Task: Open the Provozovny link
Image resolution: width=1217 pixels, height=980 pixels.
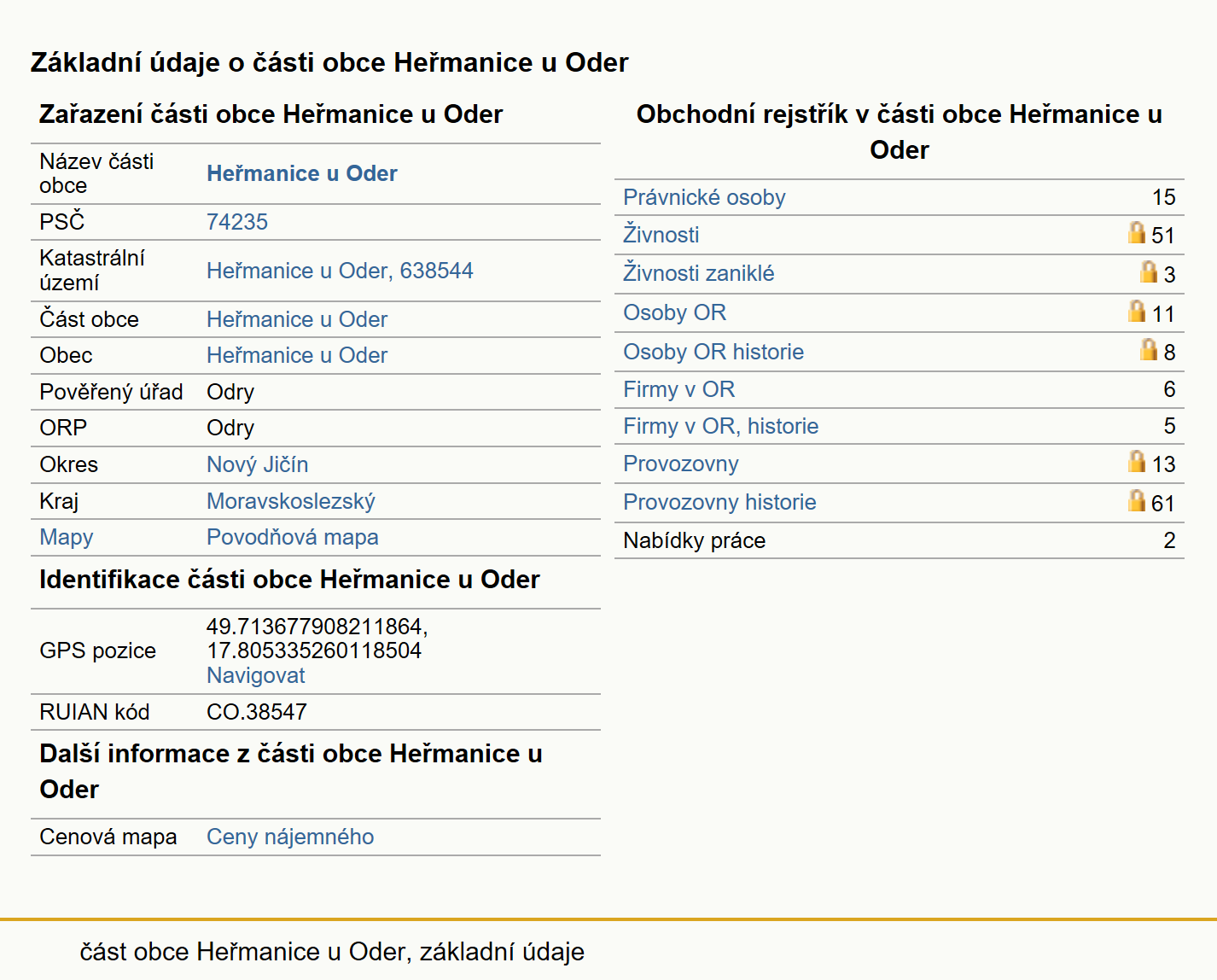Action: (681, 464)
